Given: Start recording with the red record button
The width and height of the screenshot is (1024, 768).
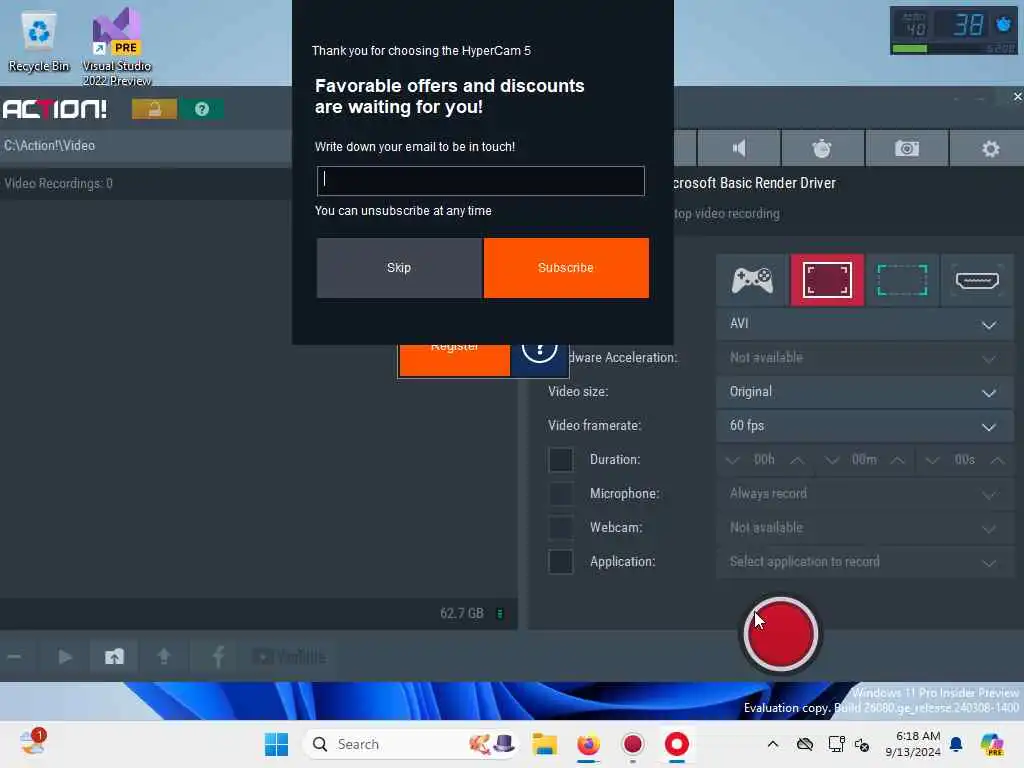Looking at the screenshot, I should [781, 634].
